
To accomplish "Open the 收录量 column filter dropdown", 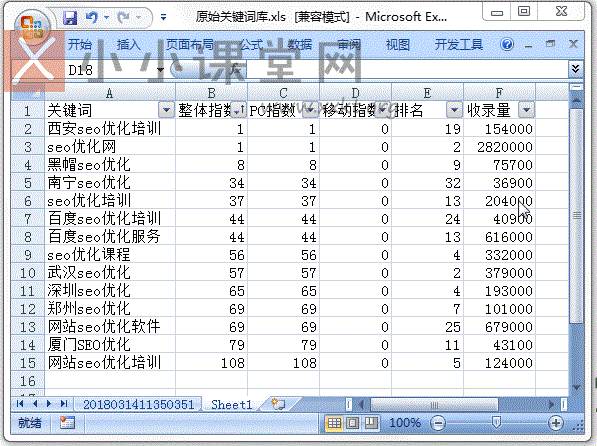I will 527,110.
